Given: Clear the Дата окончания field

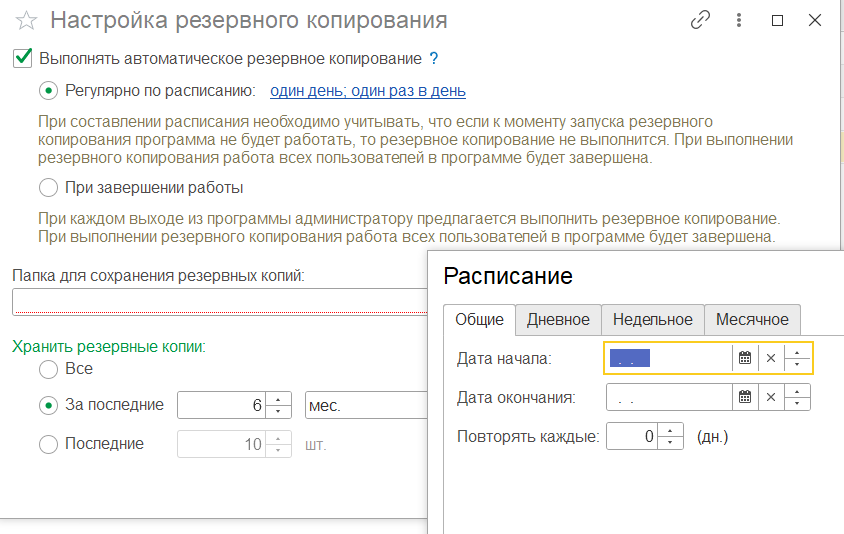Looking at the screenshot, I should pyautogui.click(x=770, y=397).
